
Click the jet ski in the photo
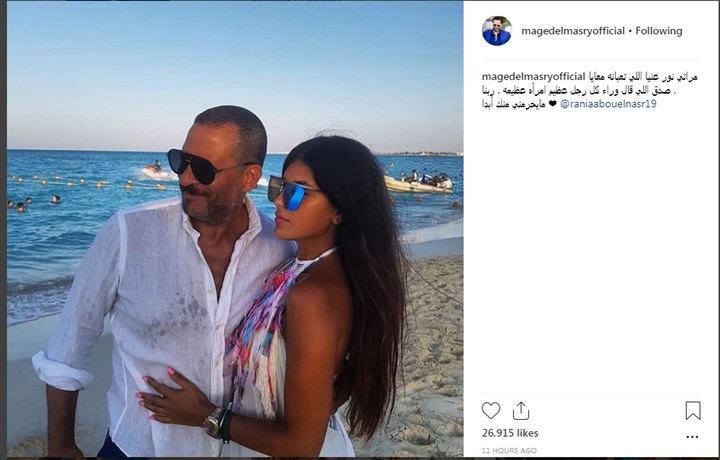(158, 170)
